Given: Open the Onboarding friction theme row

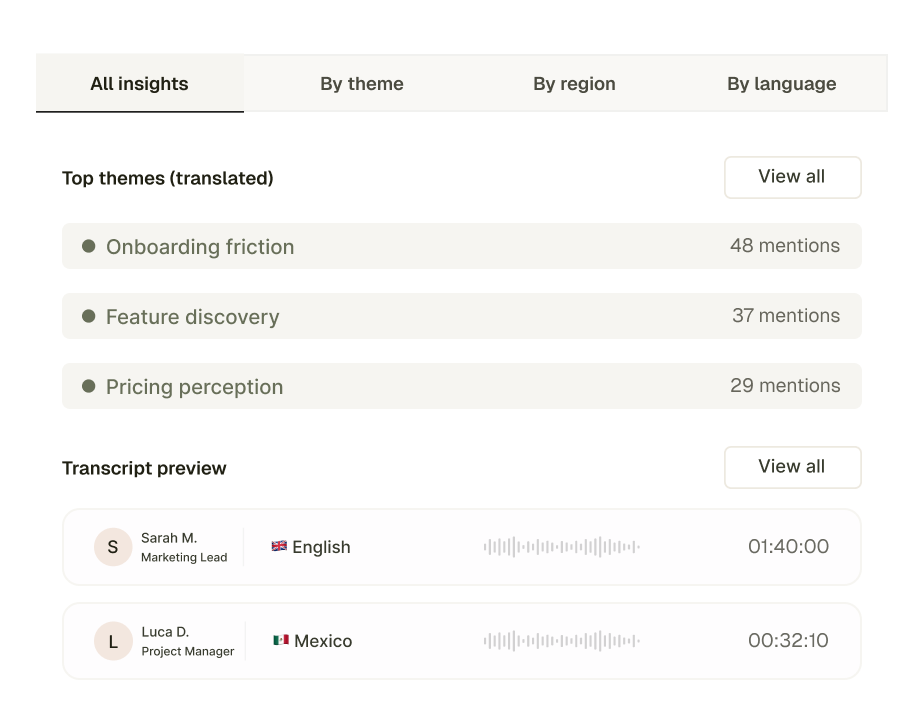Looking at the screenshot, I should pos(462,246).
